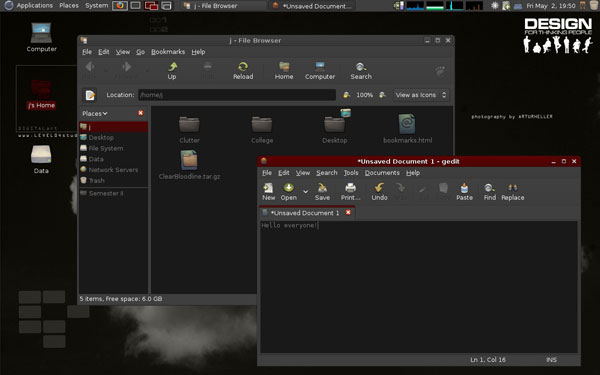
Task: Select Desktop in the Places sidebar
Action: (x=114, y=137)
